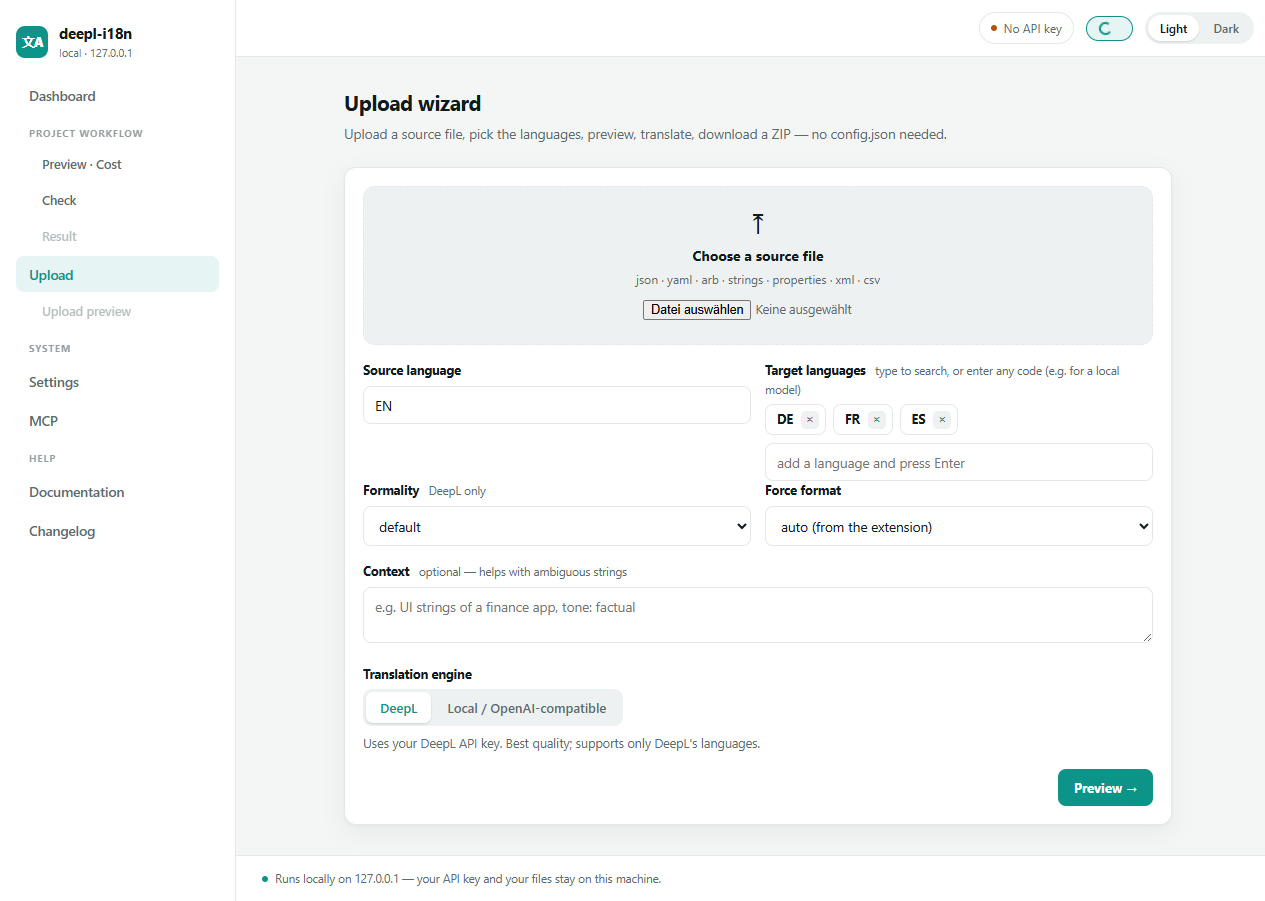Image resolution: width=1265 pixels, height=901 pixels.
Task: Focus the add a language input field
Action: pos(959,462)
